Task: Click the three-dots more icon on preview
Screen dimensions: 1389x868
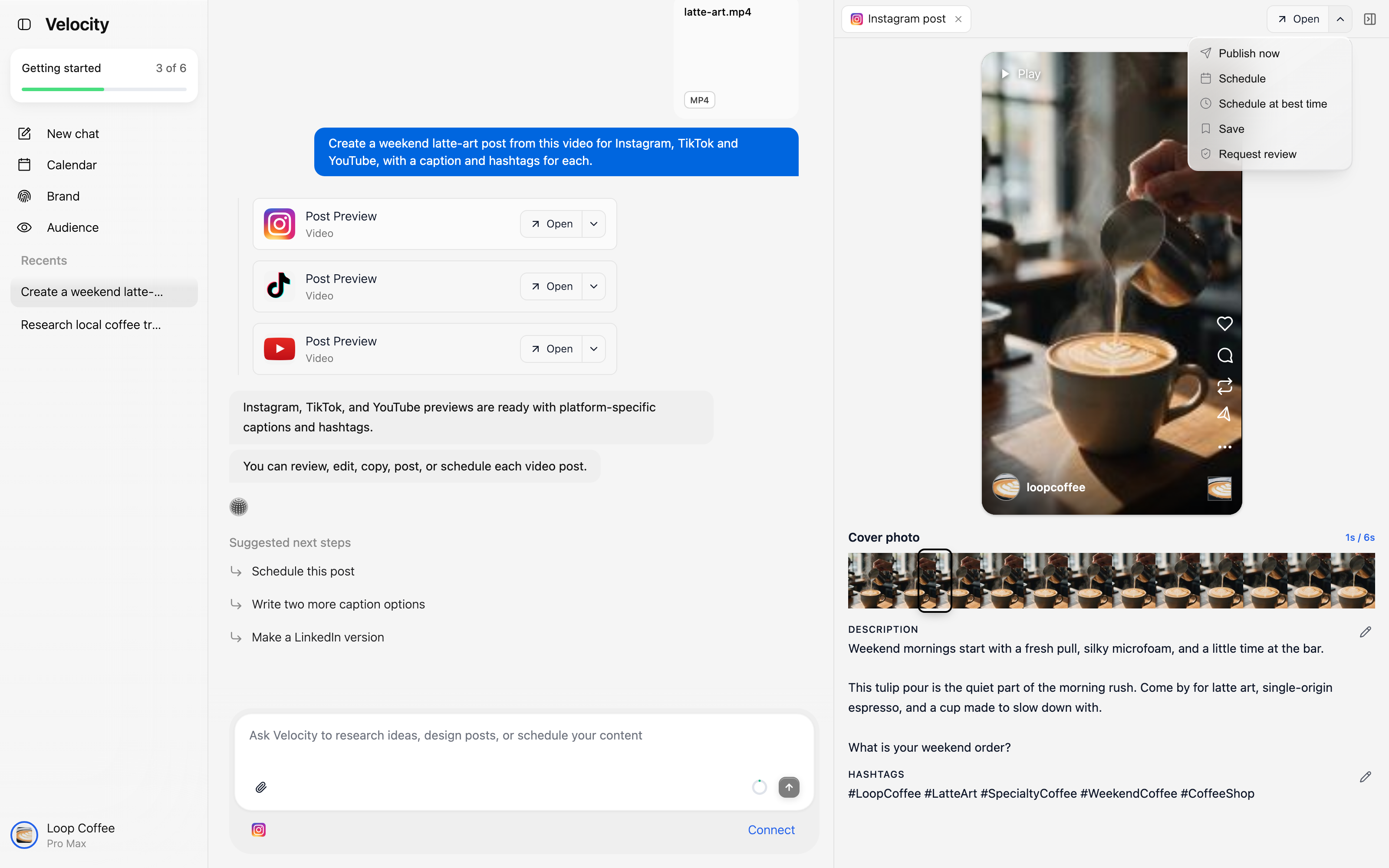Action: 1224,447
